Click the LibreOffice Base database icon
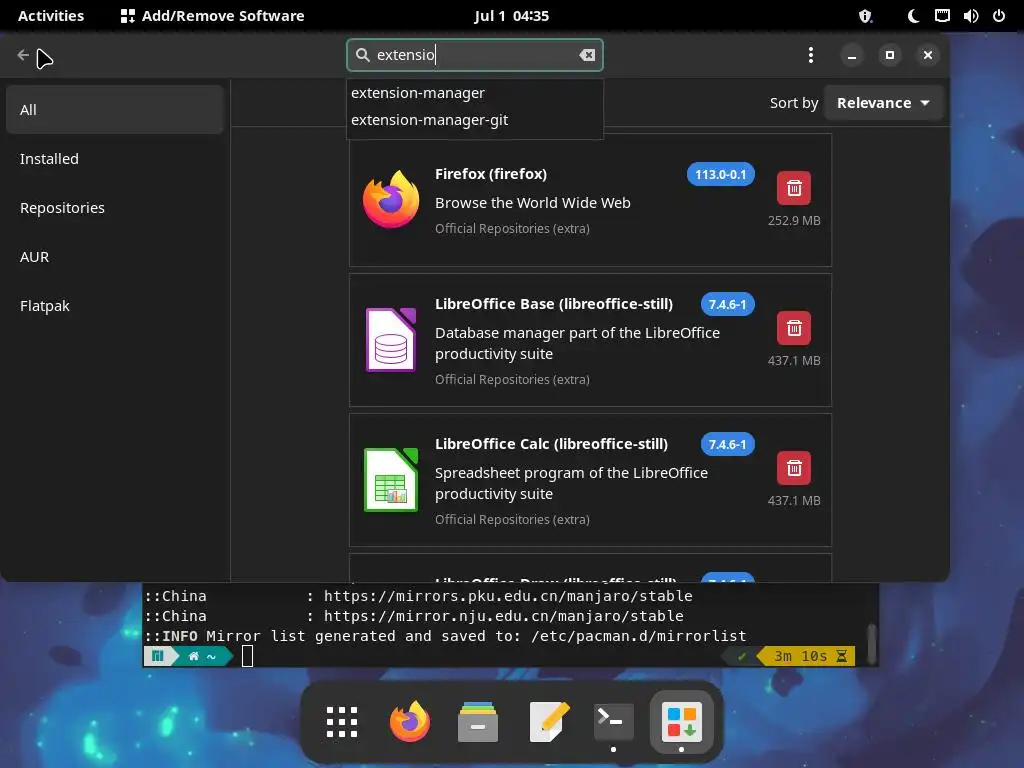The image size is (1024, 768). click(391, 340)
